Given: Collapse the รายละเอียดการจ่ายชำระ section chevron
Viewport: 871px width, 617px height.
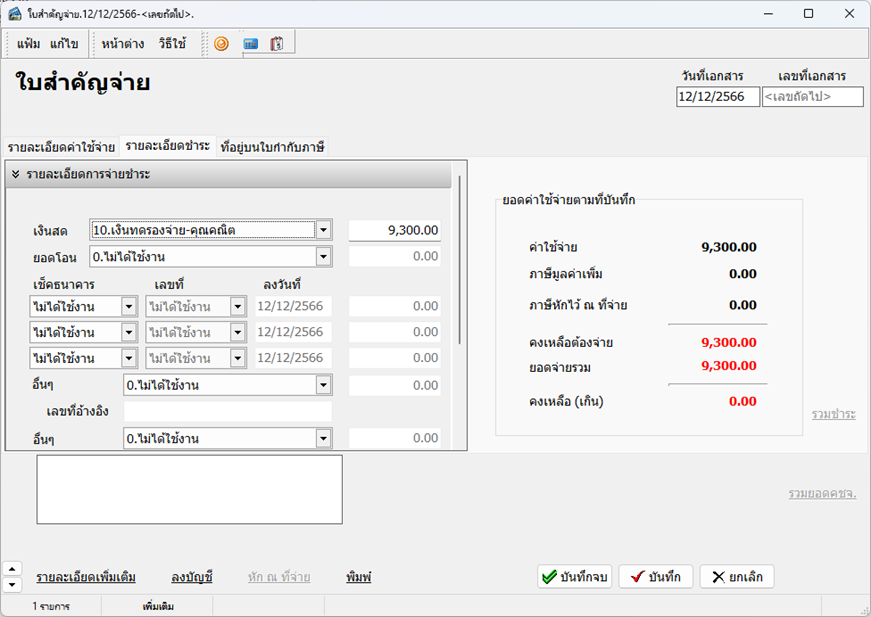Looking at the screenshot, I should [x=16, y=175].
